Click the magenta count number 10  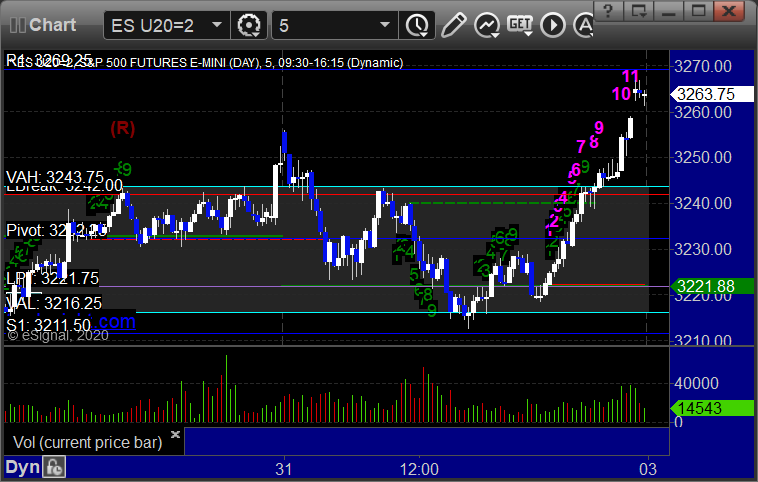[x=621, y=94]
